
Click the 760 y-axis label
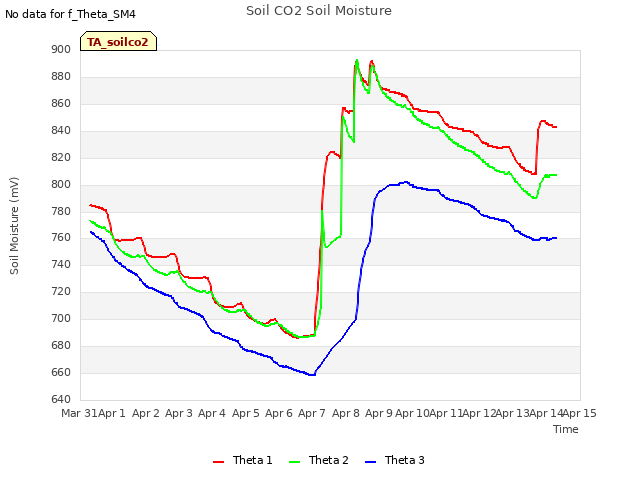(x=61, y=237)
